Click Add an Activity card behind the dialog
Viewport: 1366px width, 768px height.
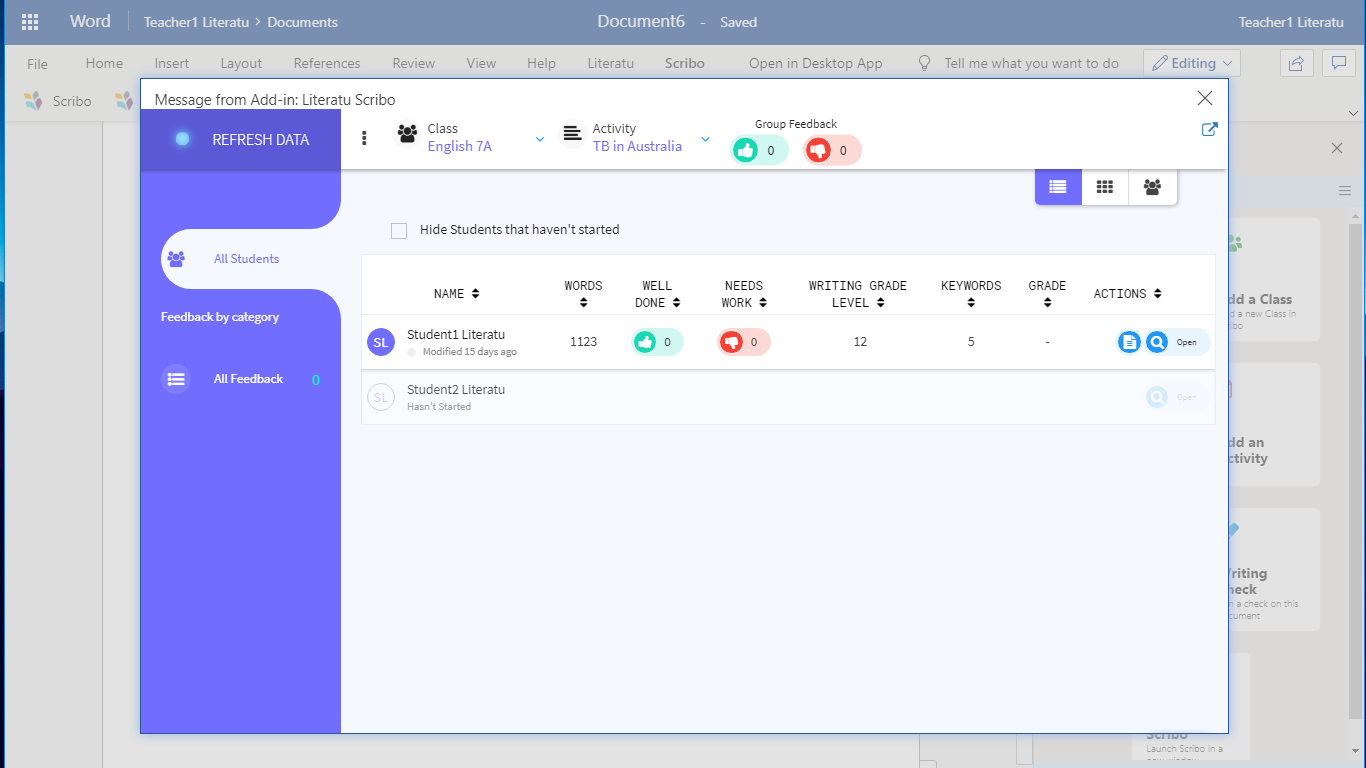coord(1274,425)
